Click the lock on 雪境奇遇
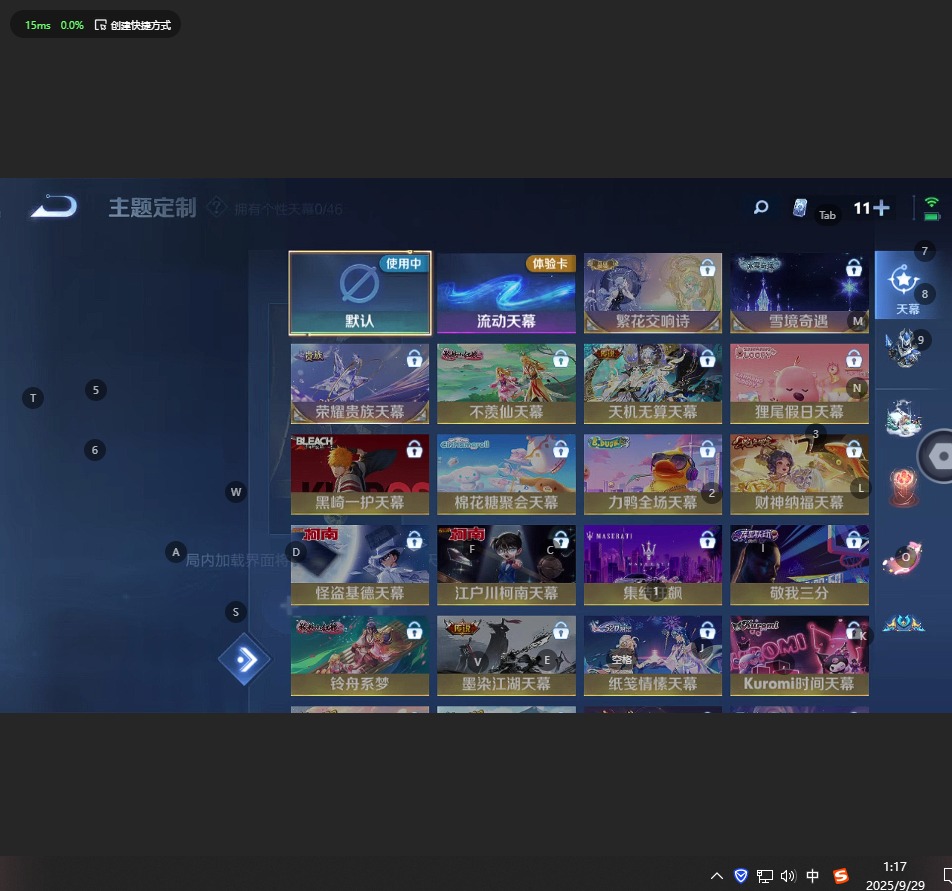The image size is (952, 891). [854, 269]
